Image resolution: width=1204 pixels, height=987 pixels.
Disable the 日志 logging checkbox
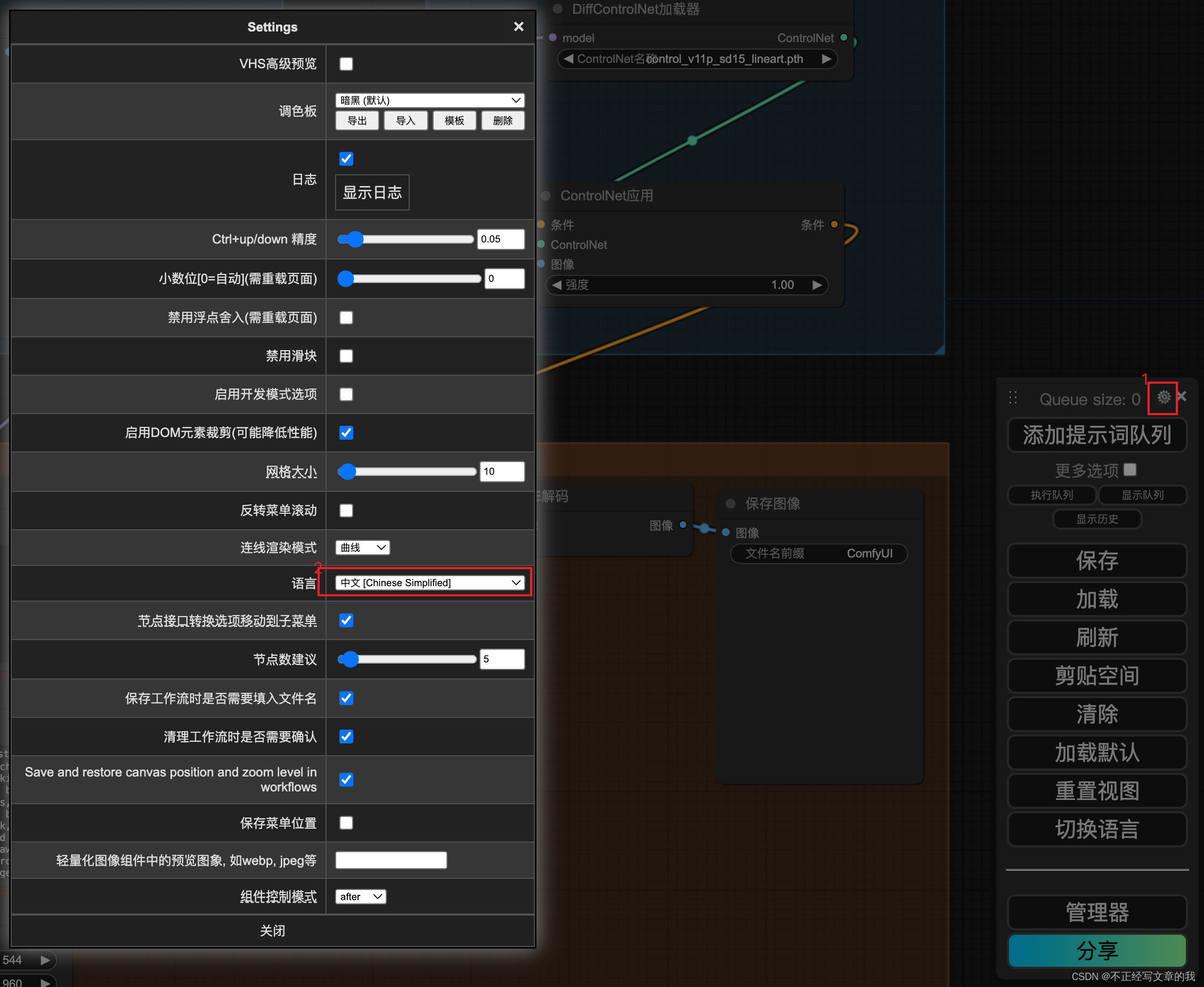346,159
